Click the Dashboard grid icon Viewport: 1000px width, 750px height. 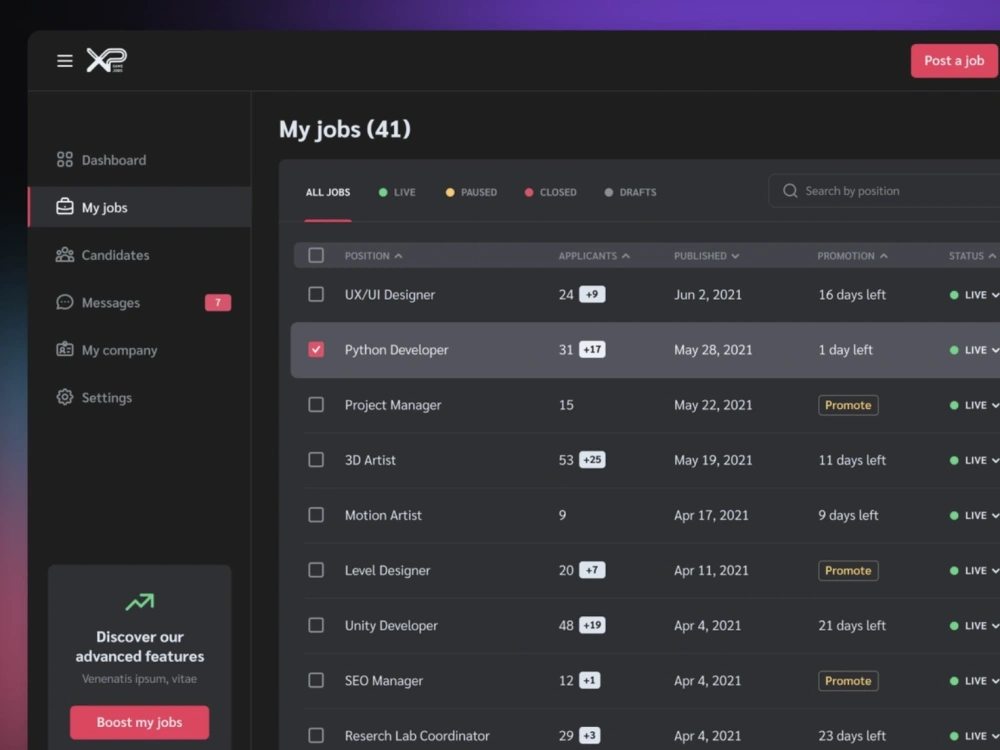tap(64, 159)
